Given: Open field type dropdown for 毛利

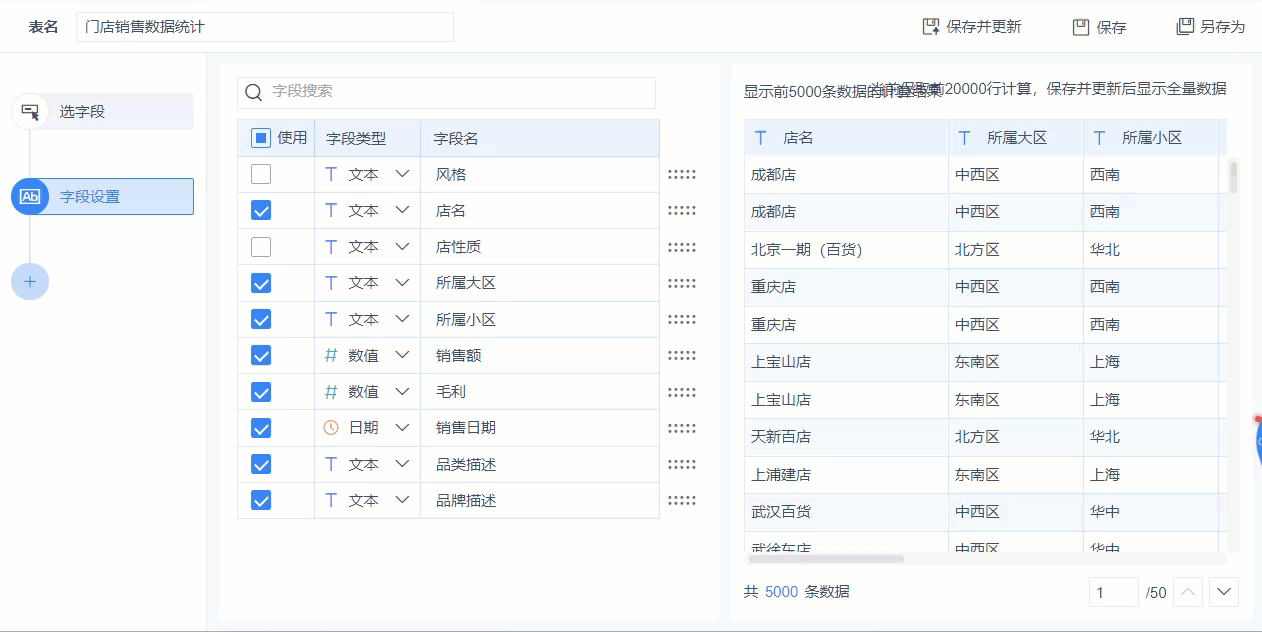Looking at the screenshot, I should click(402, 391).
